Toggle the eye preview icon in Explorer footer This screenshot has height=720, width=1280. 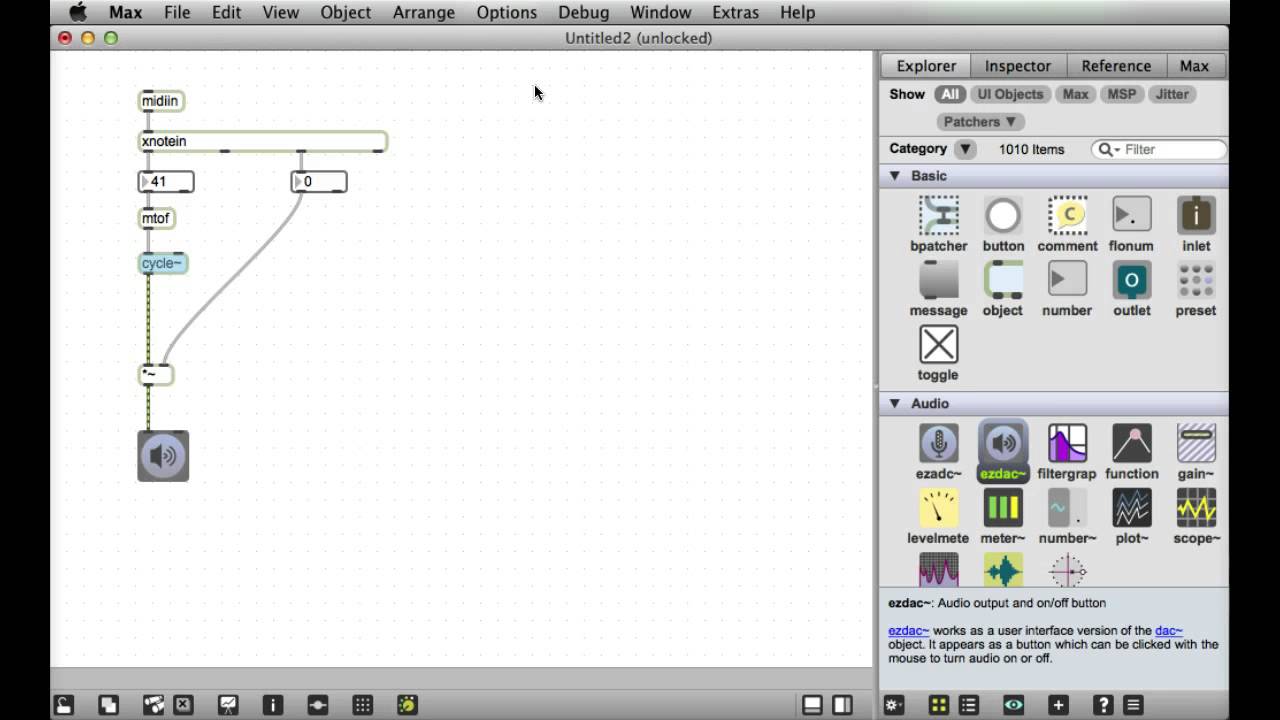tap(1014, 705)
